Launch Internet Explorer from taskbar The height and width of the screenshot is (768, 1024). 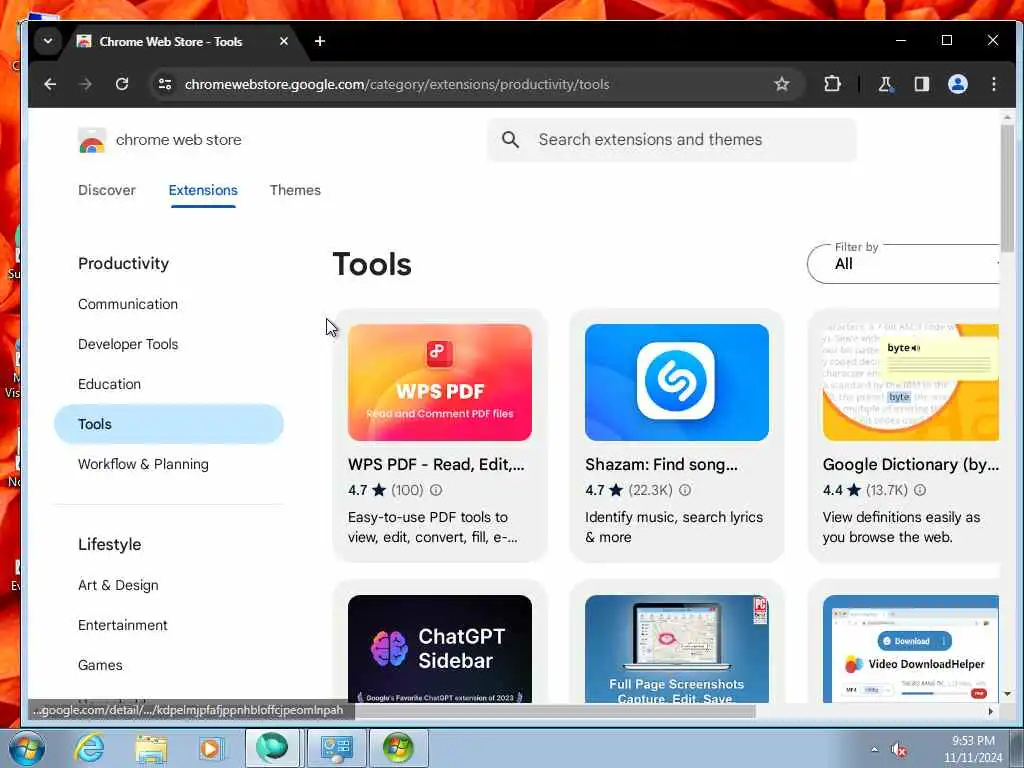(x=89, y=748)
